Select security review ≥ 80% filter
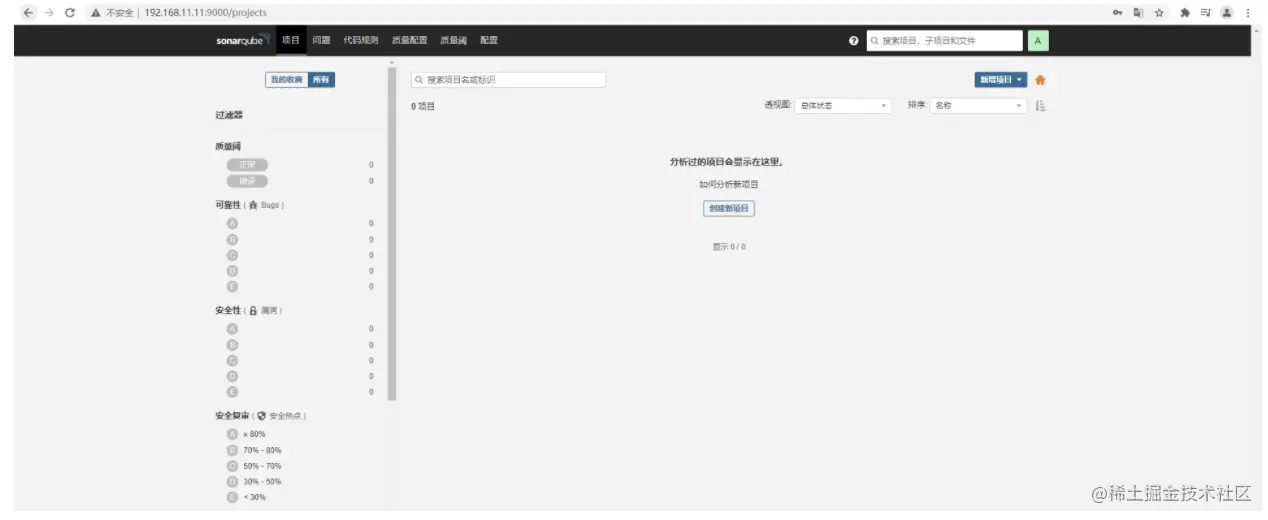This screenshot has width=1268, height=520. (x=246, y=434)
